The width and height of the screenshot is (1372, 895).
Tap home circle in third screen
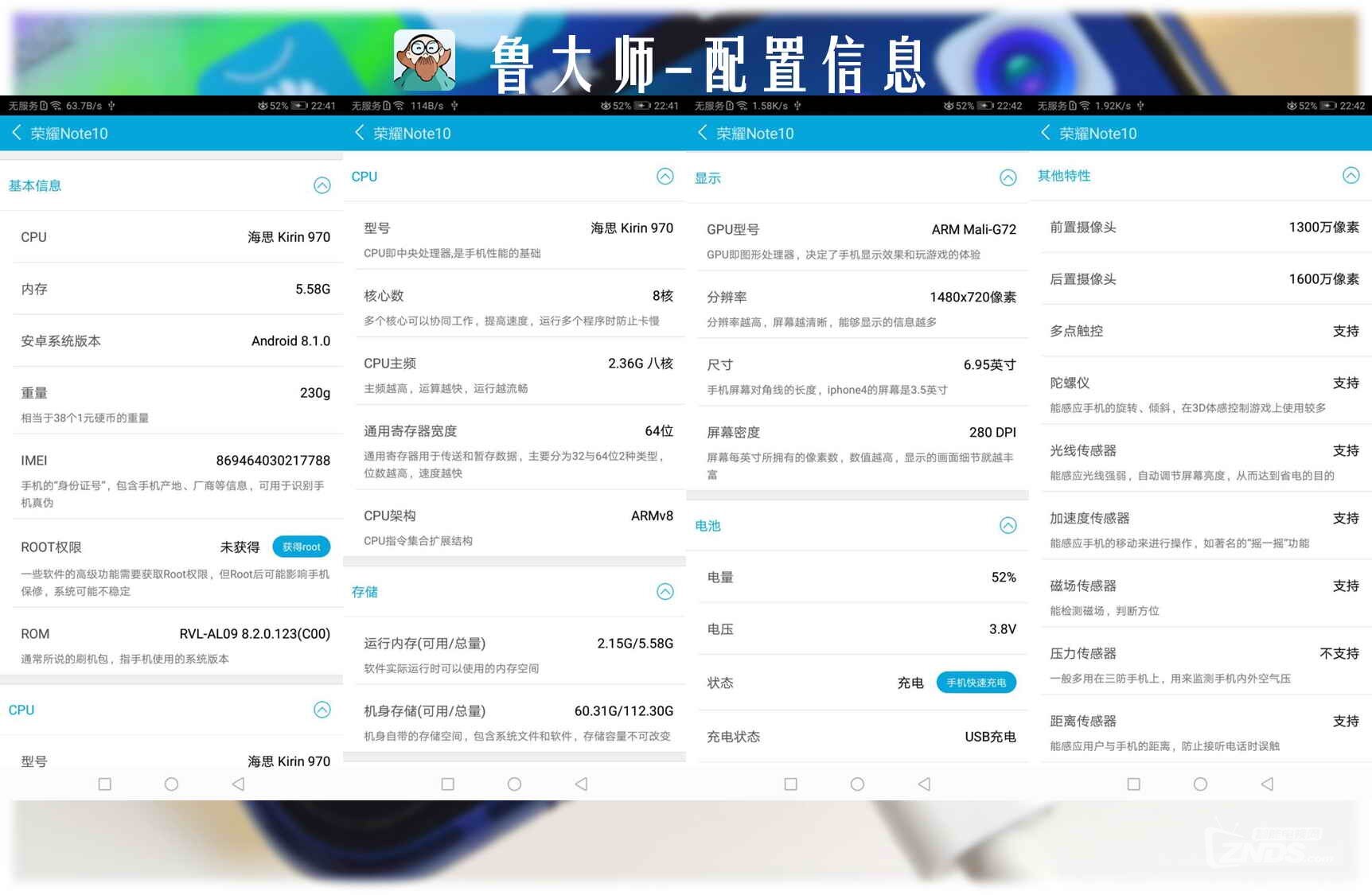pyautogui.click(x=857, y=784)
